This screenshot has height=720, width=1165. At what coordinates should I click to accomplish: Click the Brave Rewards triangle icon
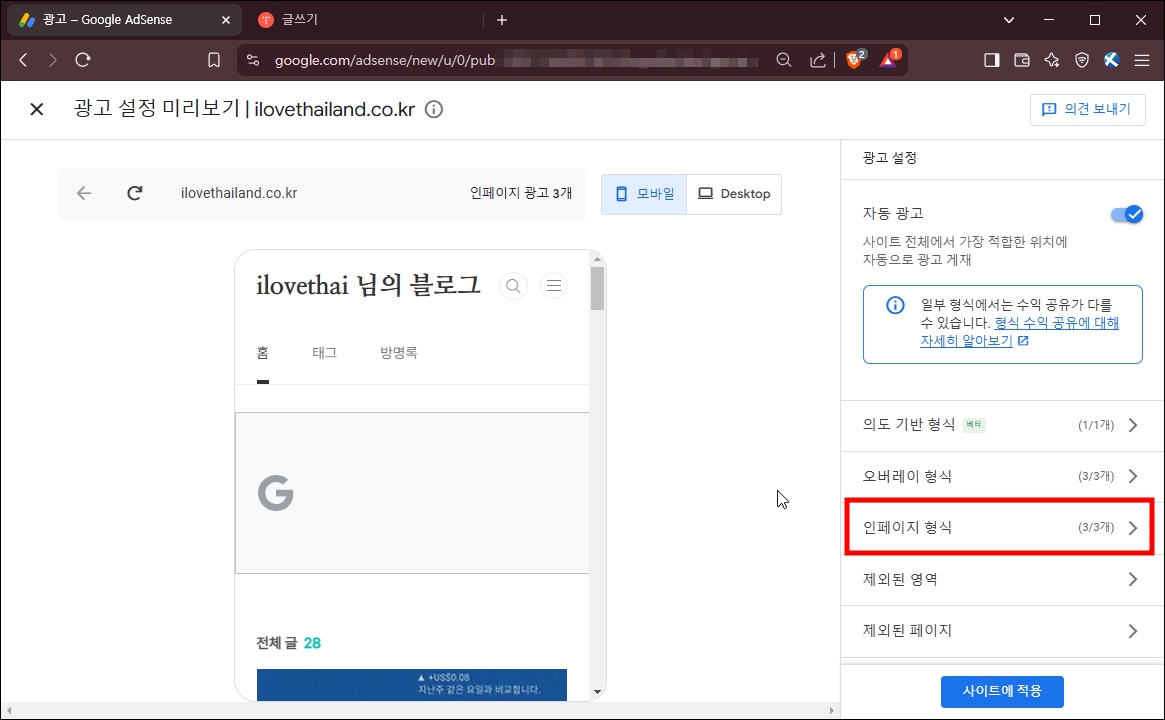click(887, 59)
